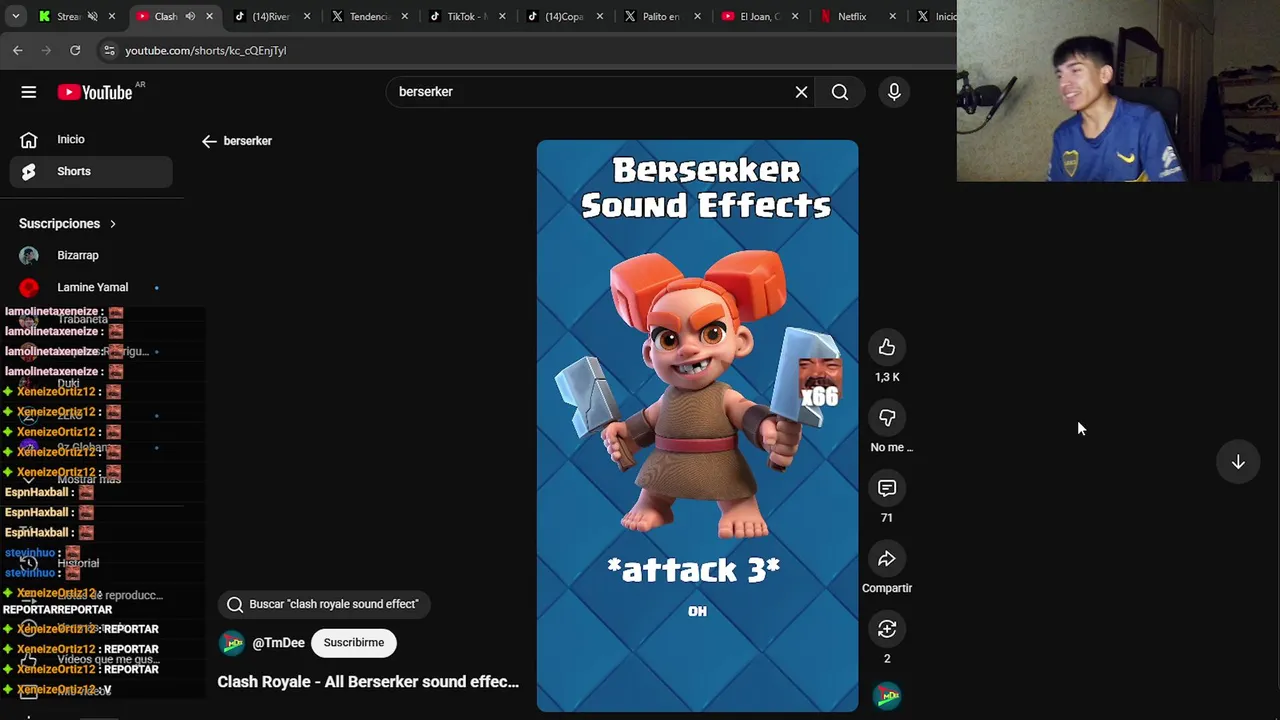Switch to the (14)River TikTok tab
Screen dimensions: 1280x720
tap(270, 16)
